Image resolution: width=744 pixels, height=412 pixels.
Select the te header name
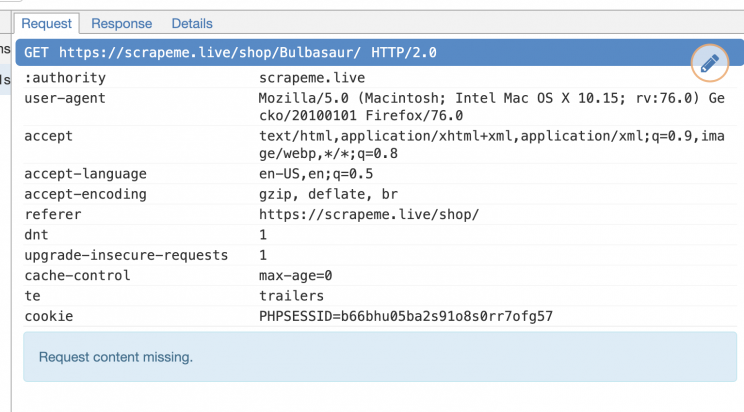pyautogui.click(x=32, y=296)
